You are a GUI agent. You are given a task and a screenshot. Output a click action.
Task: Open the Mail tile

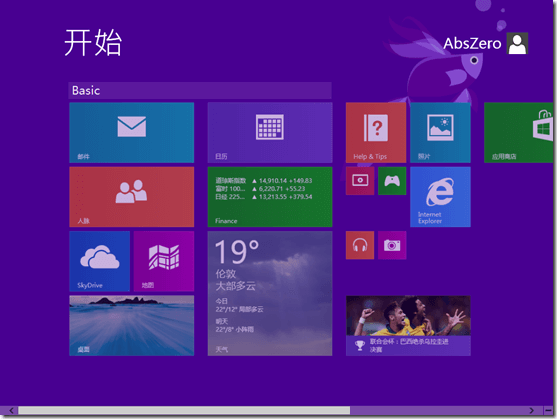click(131, 132)
